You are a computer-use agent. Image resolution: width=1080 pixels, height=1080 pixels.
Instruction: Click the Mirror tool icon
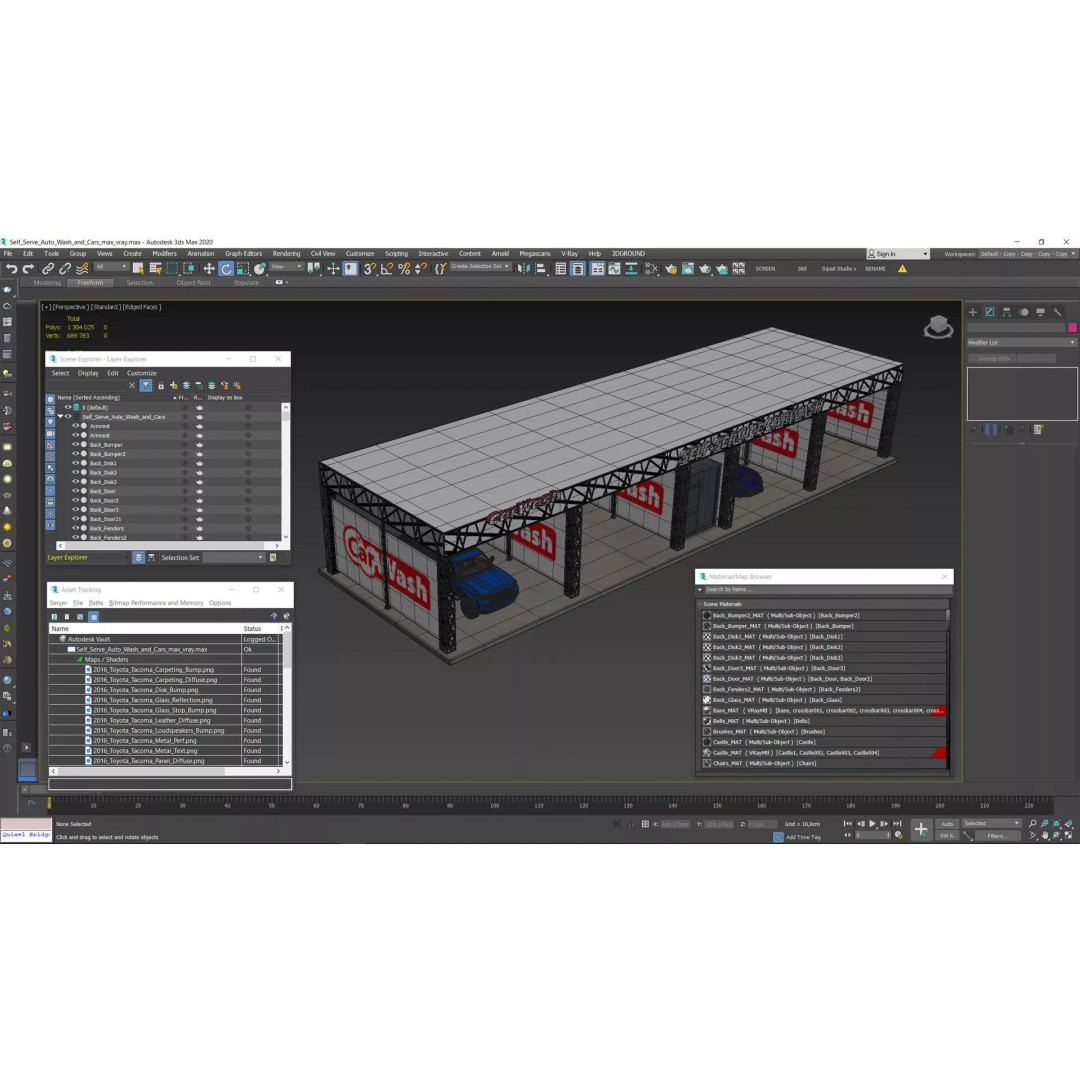[524, 269]
